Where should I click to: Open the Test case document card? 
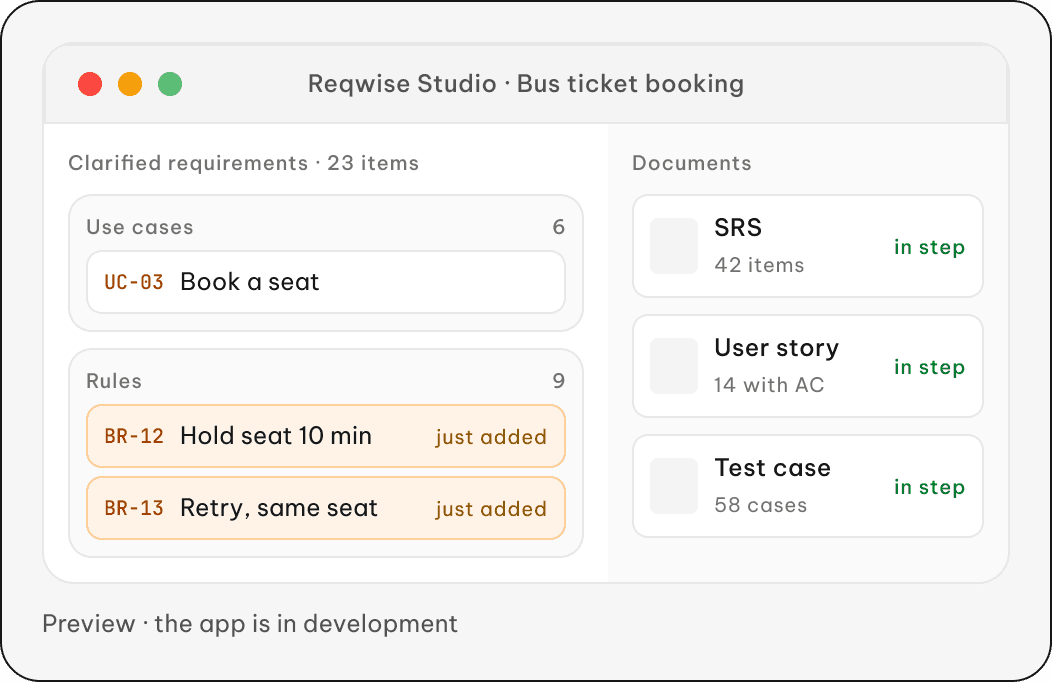(x=808, y=486)
